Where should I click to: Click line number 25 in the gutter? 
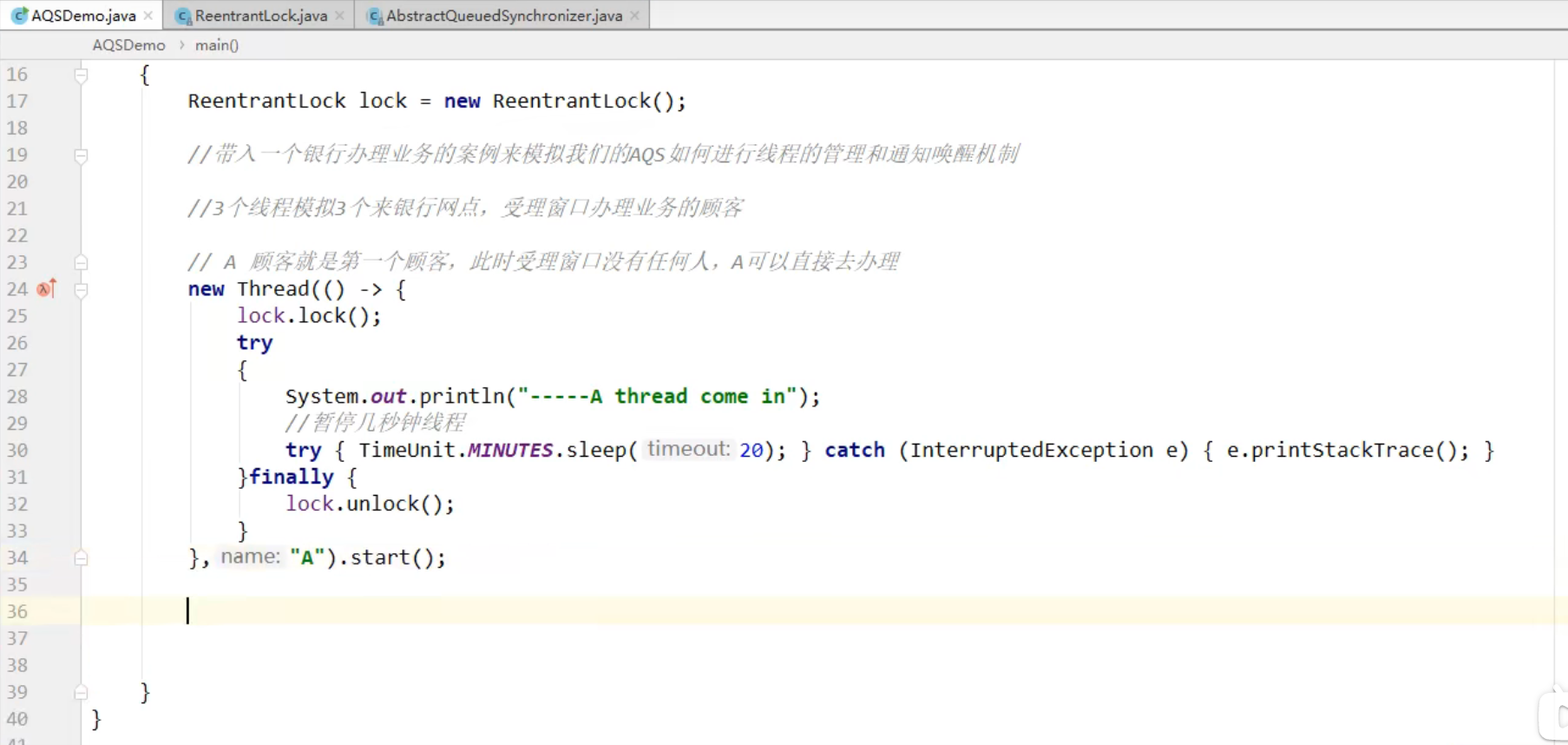(x=17, y=316)
